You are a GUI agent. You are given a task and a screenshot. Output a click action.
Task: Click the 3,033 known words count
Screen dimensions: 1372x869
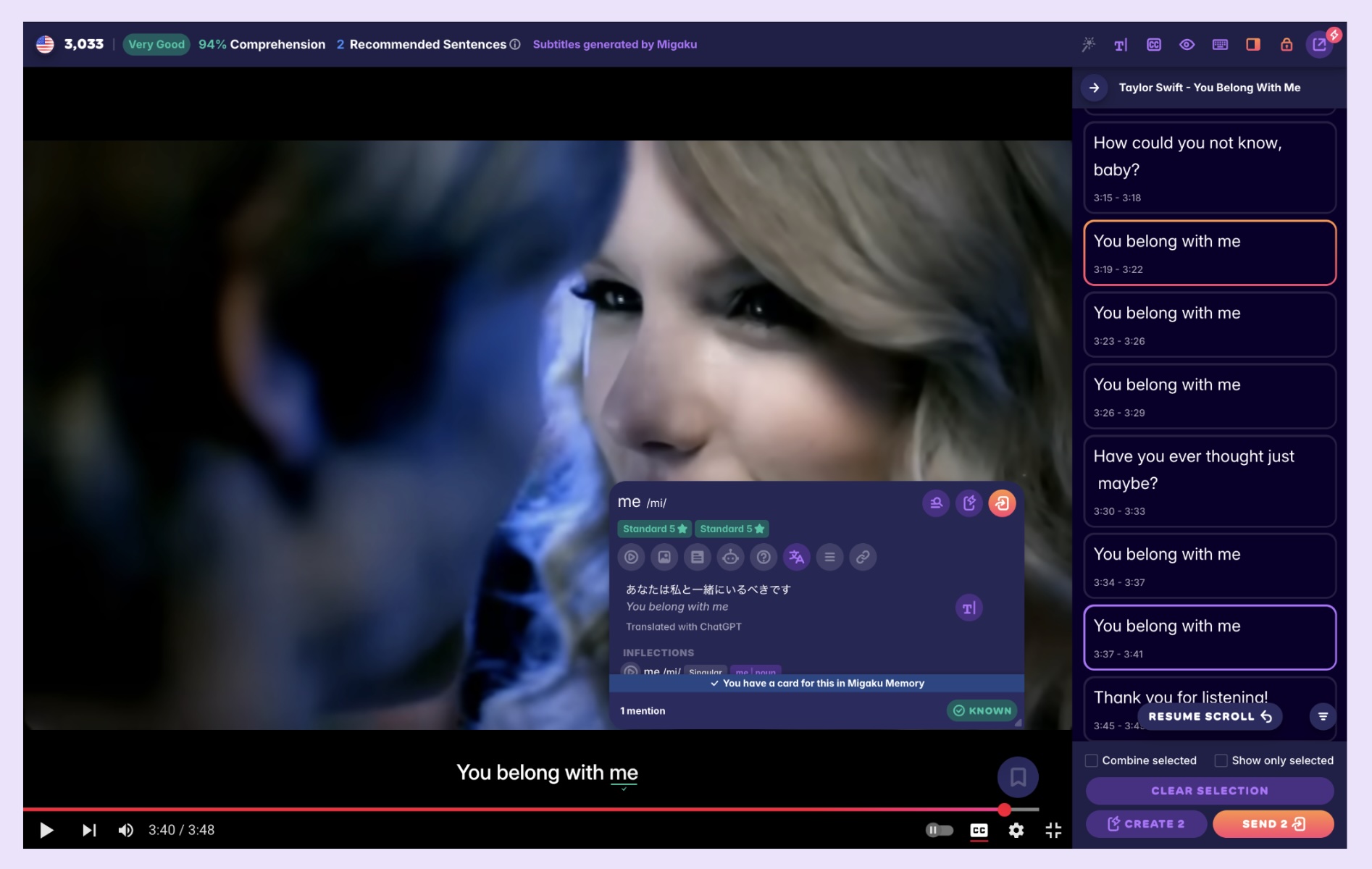click(x=84, y=44)
